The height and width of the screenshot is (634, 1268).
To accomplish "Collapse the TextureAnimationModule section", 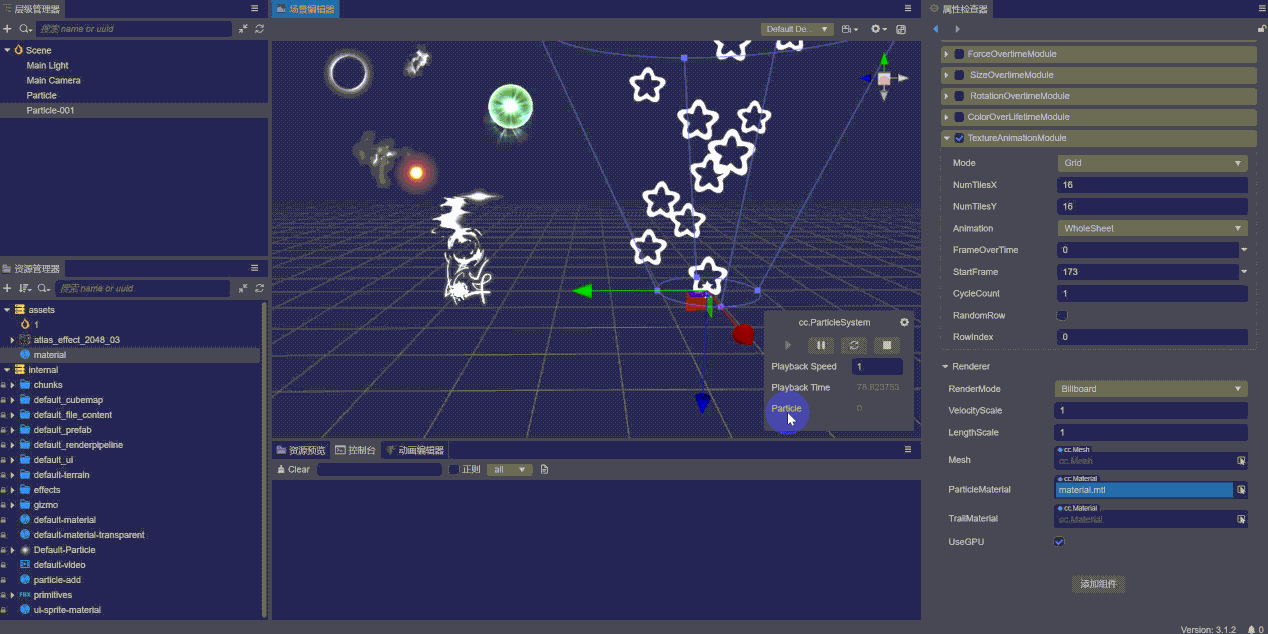I will (947, 138).
